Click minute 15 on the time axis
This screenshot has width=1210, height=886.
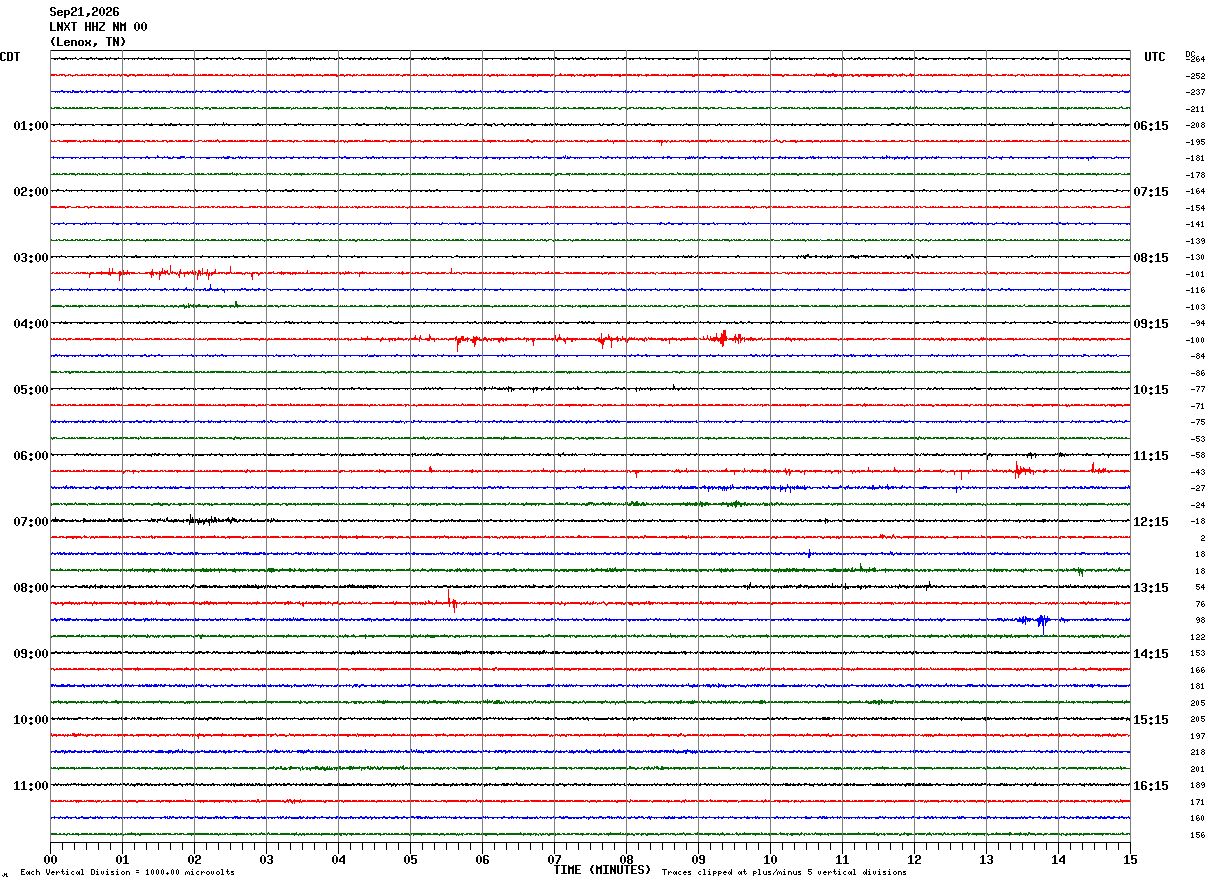pos(1130,860)
